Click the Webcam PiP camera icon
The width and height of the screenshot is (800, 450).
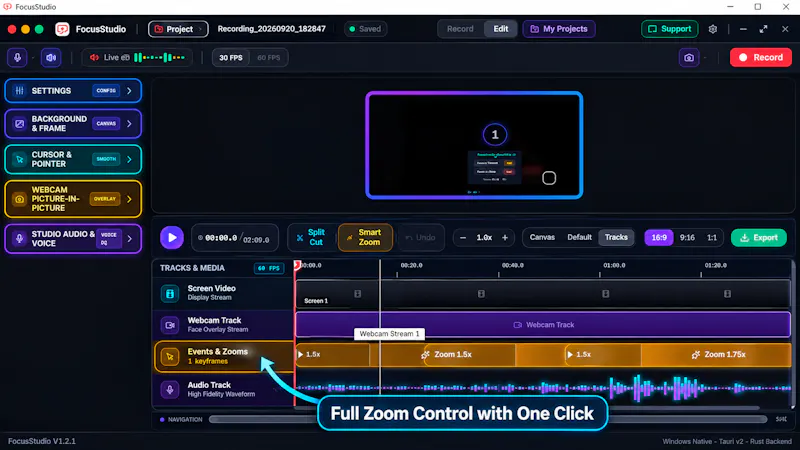pos(19,199)
